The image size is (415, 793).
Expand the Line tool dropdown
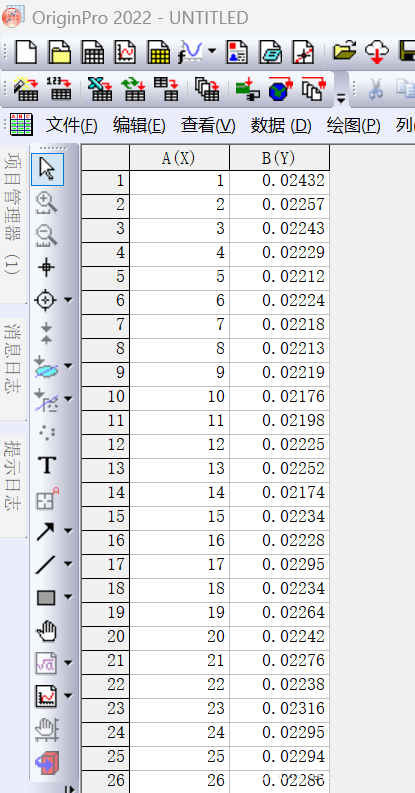[x=68, y=563]
